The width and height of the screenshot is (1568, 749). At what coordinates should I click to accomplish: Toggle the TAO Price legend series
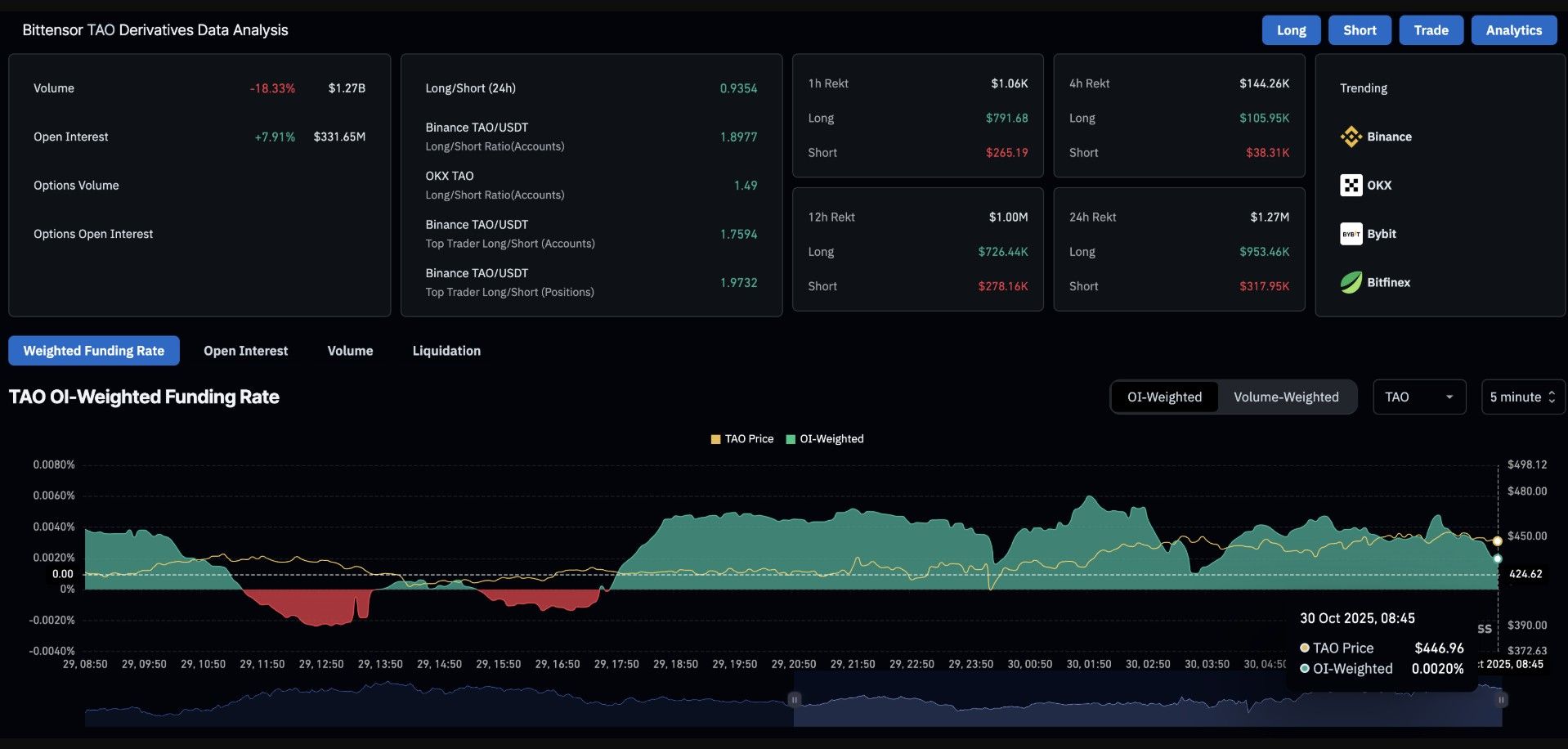[x=741, y=439]
